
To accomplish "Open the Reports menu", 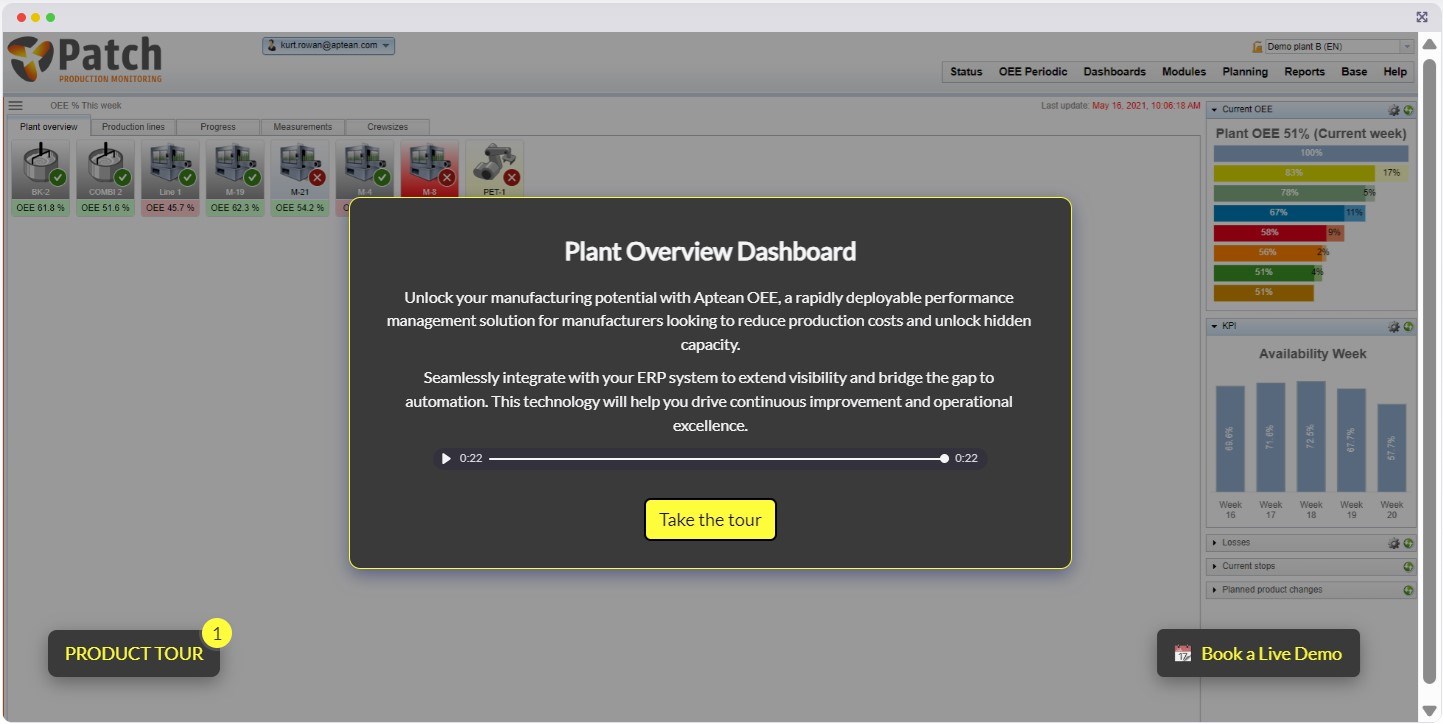I will pyautogui.click(x=1305, y=72).
